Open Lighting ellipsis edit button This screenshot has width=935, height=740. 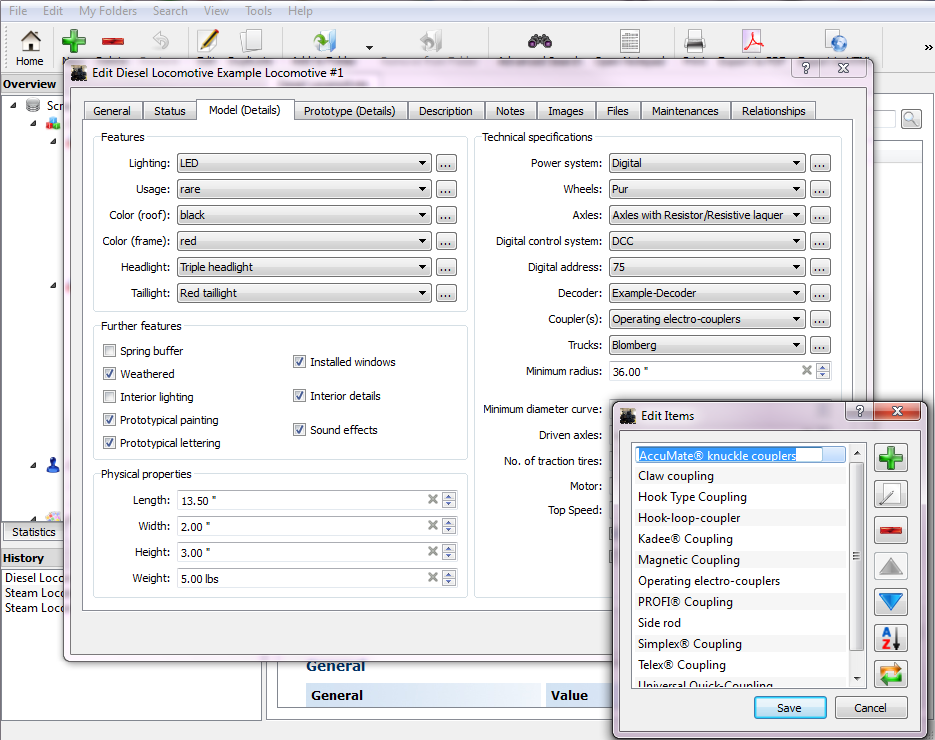tap(446, 163)
